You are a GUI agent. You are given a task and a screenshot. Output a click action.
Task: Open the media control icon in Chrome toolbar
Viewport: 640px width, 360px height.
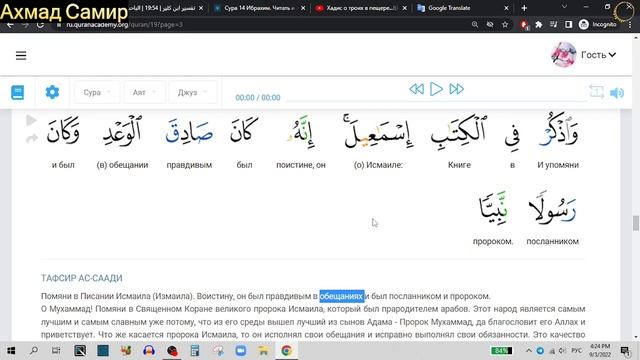553,24
